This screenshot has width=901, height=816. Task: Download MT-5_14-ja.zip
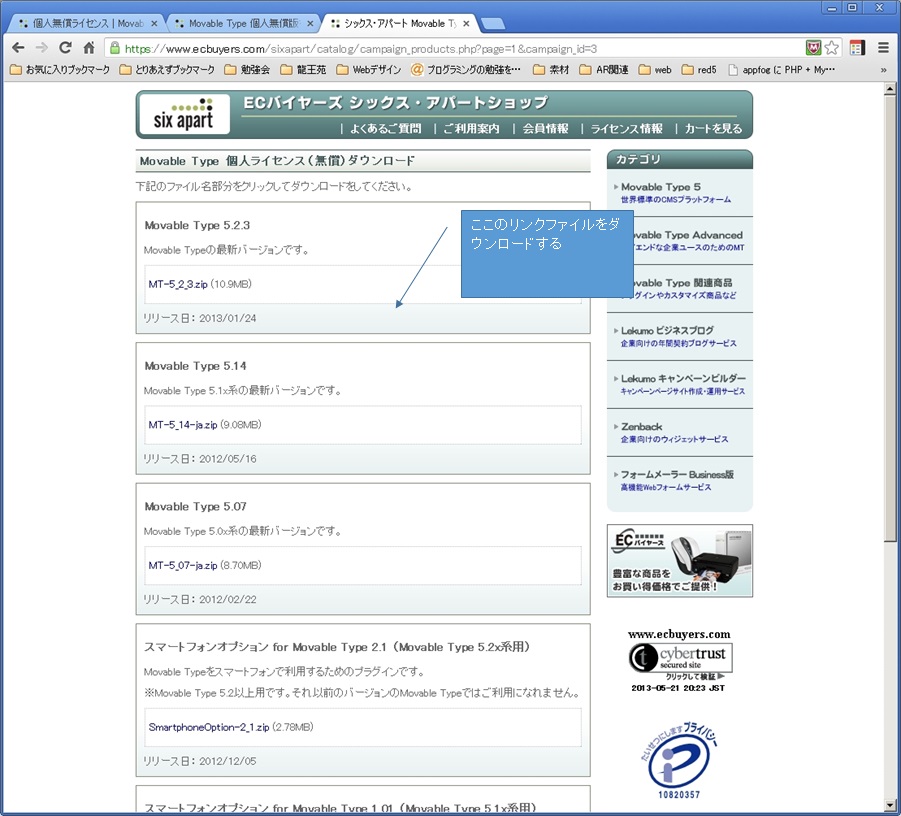click(183, 425)
